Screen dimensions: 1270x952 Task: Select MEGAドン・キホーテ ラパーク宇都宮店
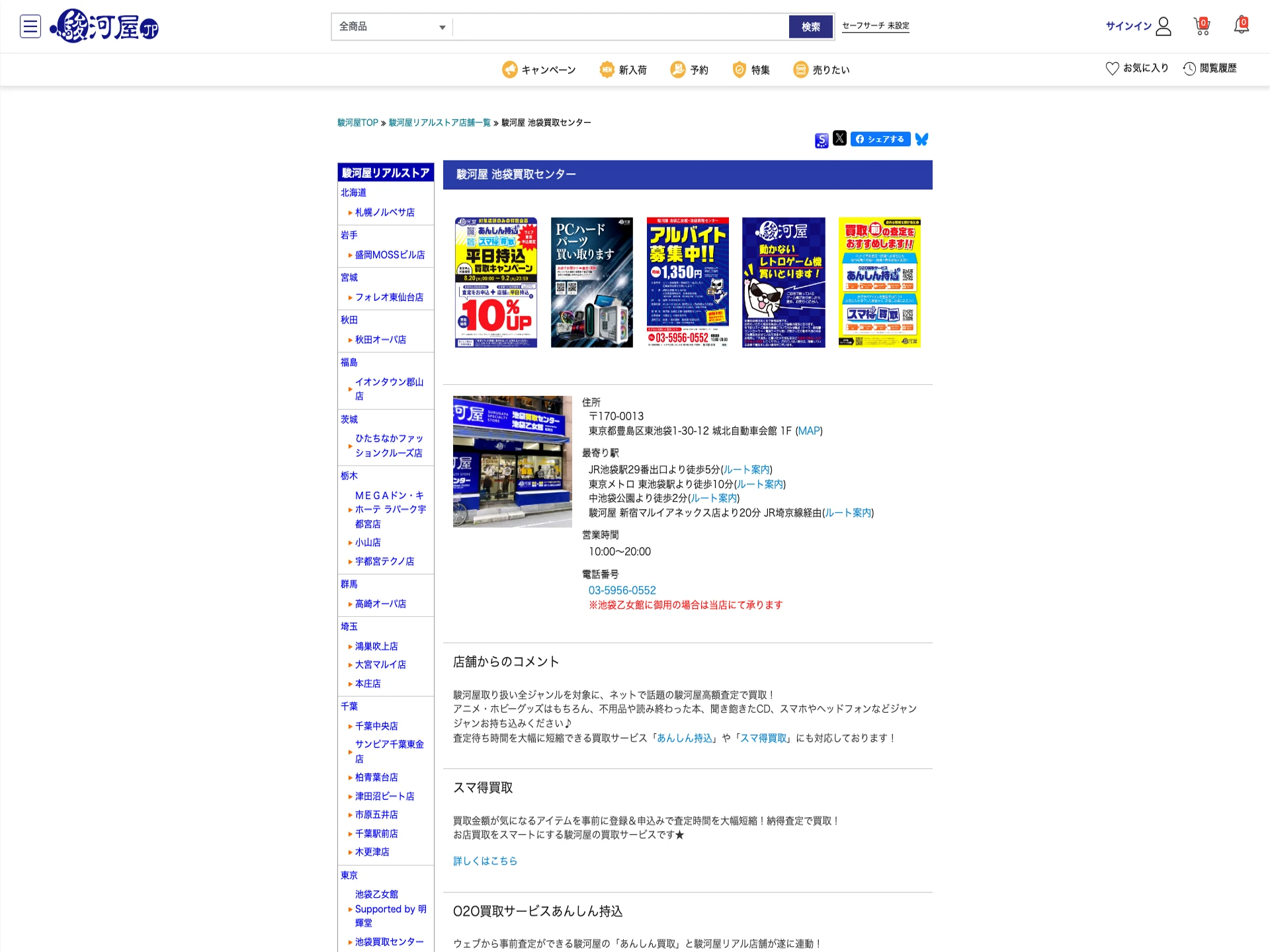pos(391,510)
